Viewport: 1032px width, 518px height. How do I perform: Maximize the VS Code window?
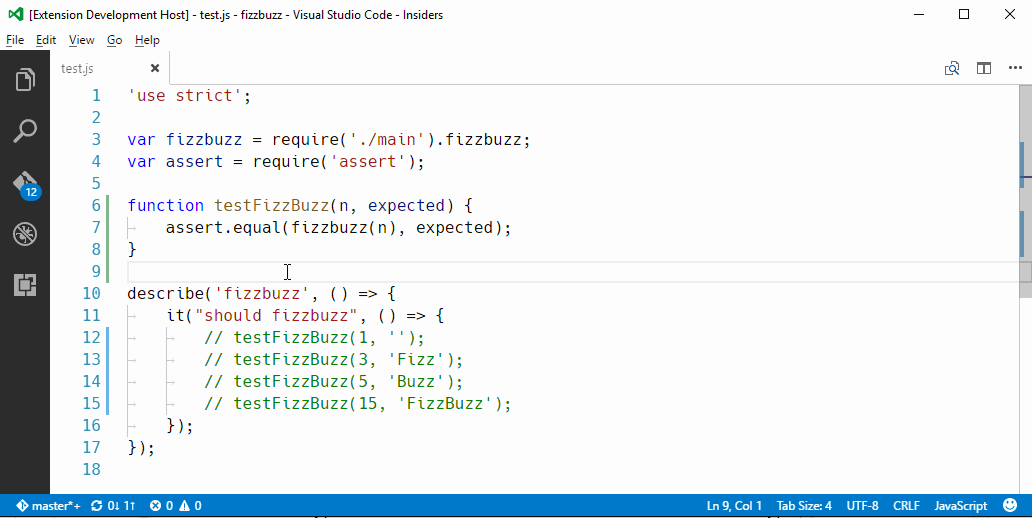point(964,14)
